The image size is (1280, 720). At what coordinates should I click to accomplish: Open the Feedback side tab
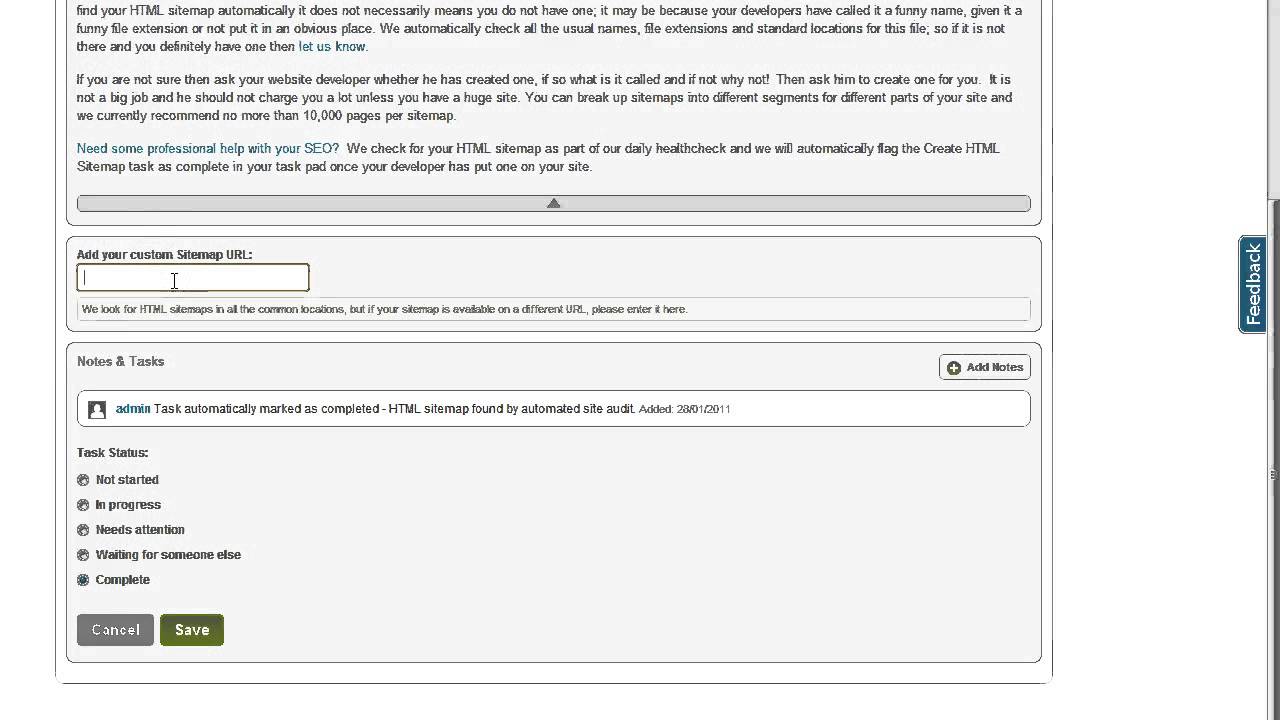[1252, 284]
